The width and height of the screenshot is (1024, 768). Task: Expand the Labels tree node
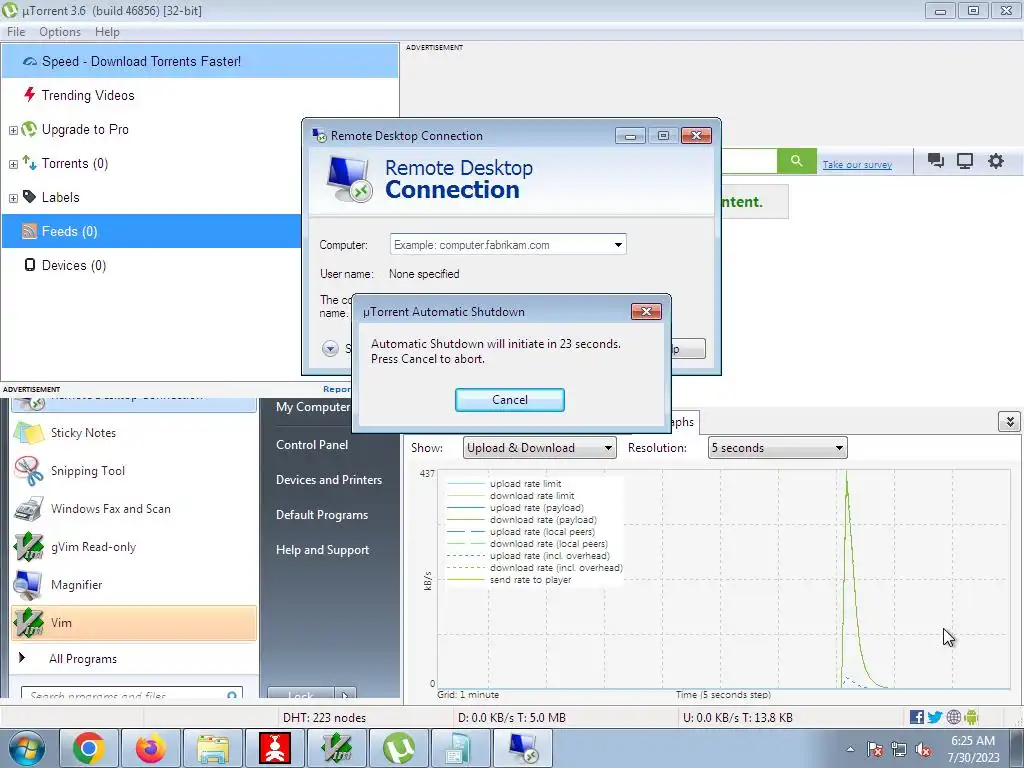(x=13, y=198)
